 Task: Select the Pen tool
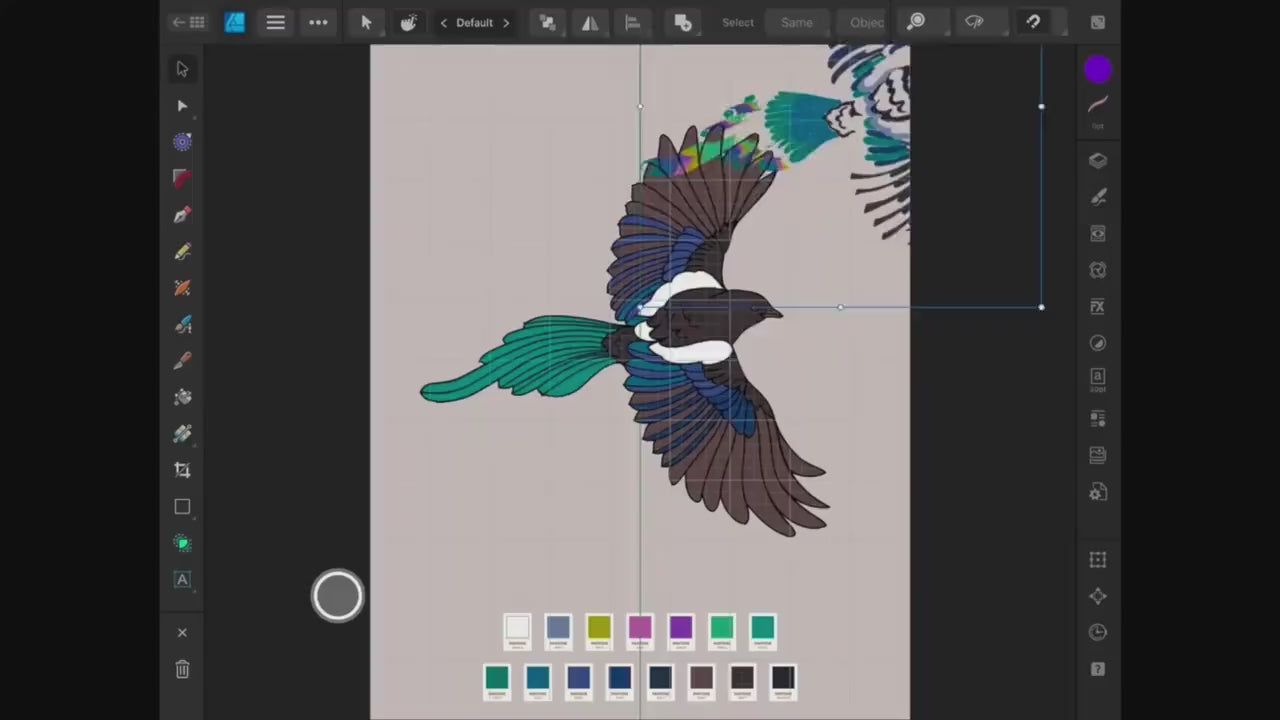point(182,215)
